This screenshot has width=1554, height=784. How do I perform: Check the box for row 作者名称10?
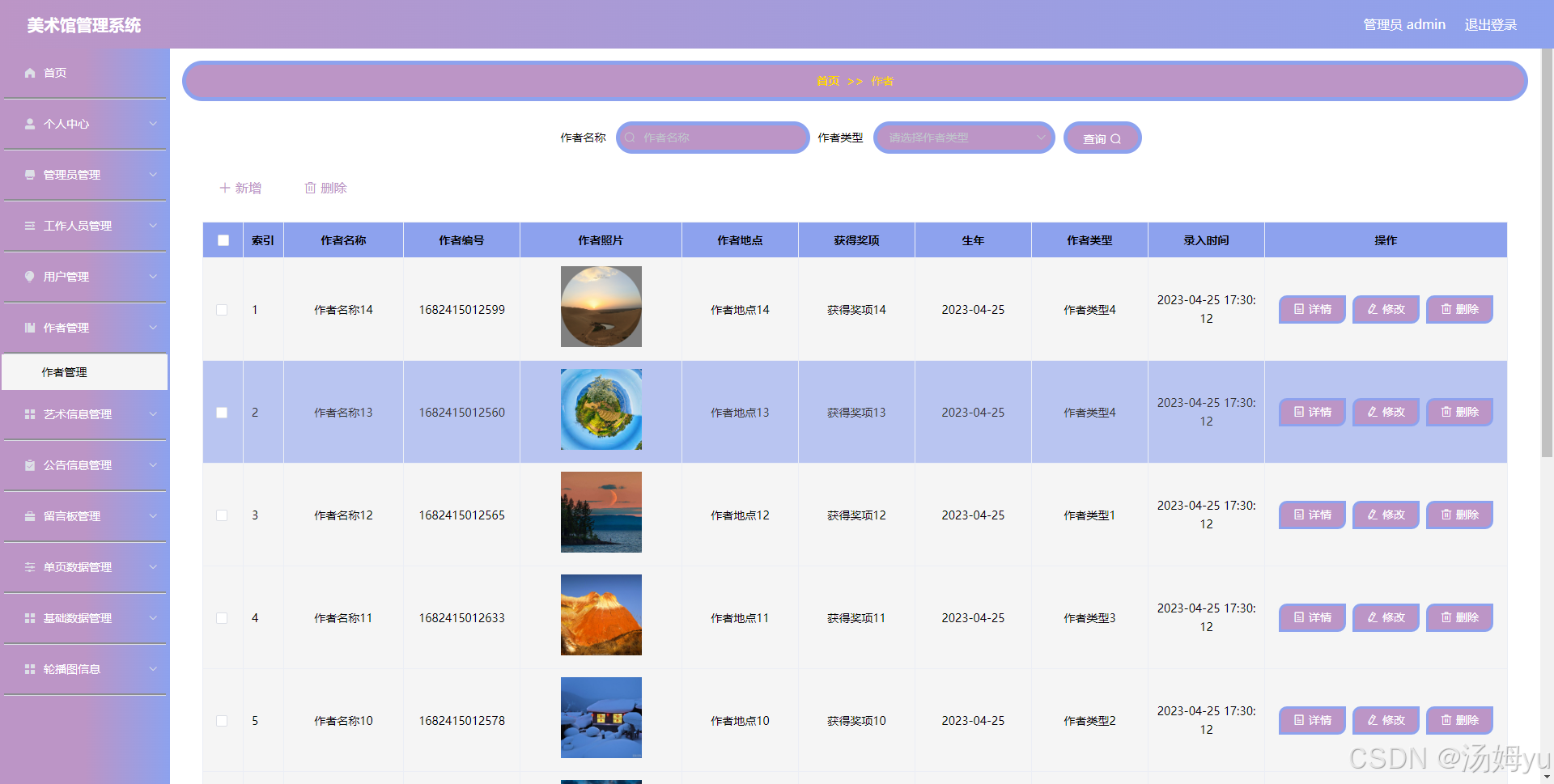[x=222, y=721]
